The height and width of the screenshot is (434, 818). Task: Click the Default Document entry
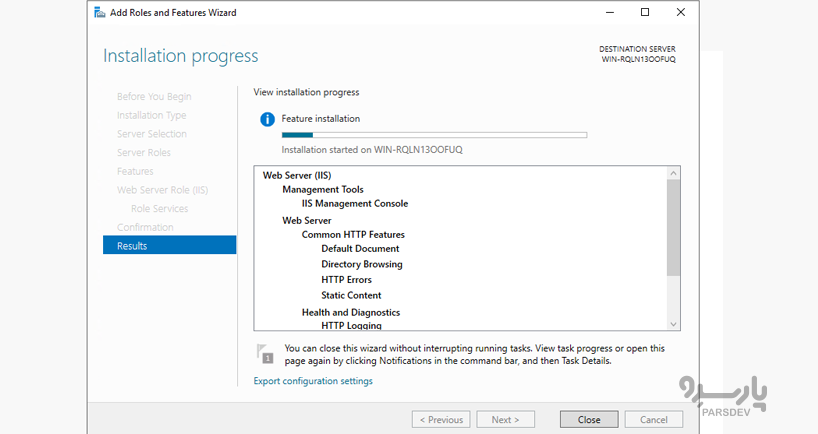coord(360,248)
